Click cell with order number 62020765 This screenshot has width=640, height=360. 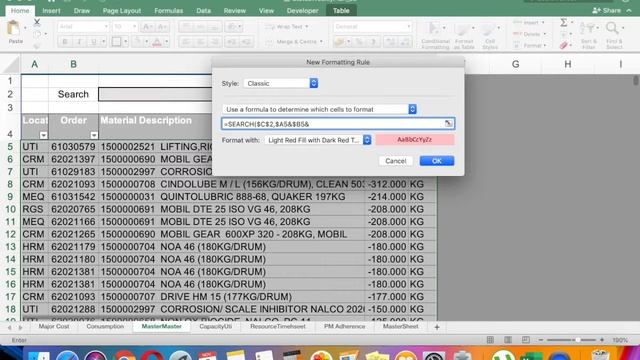[73, 209]
